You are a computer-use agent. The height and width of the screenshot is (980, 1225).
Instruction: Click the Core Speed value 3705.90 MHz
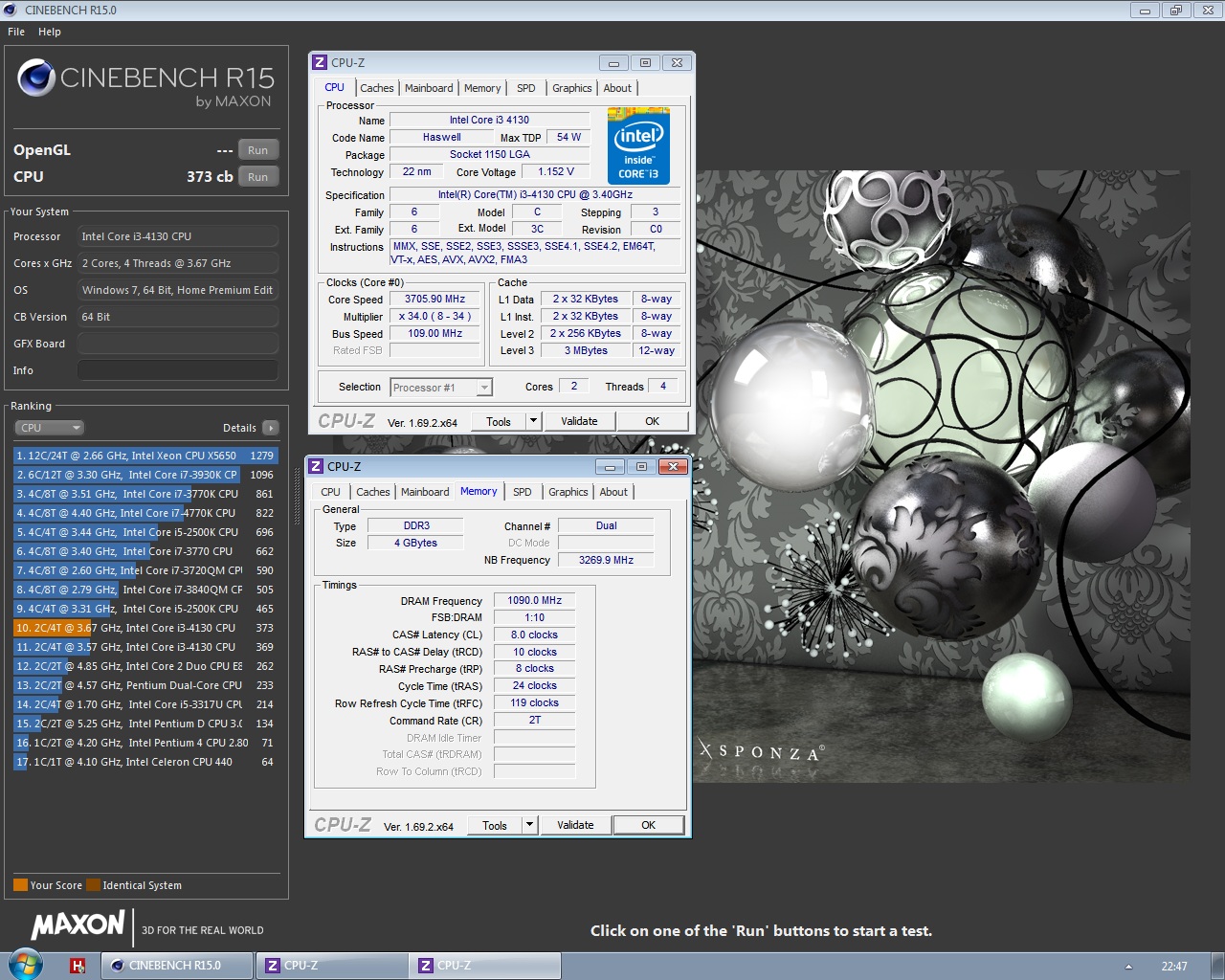(434, 299)
